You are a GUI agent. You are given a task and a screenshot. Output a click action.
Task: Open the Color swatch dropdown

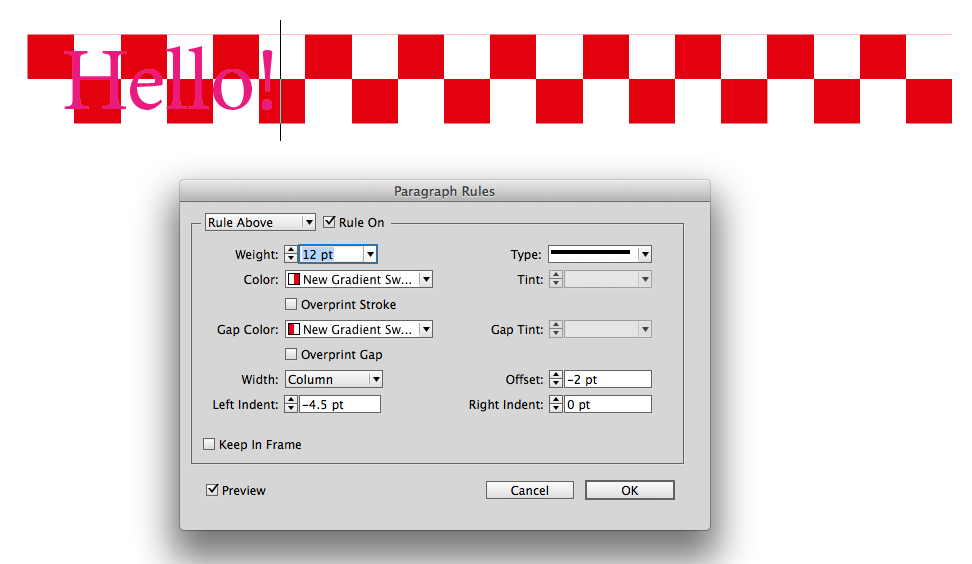click(359, 280)
